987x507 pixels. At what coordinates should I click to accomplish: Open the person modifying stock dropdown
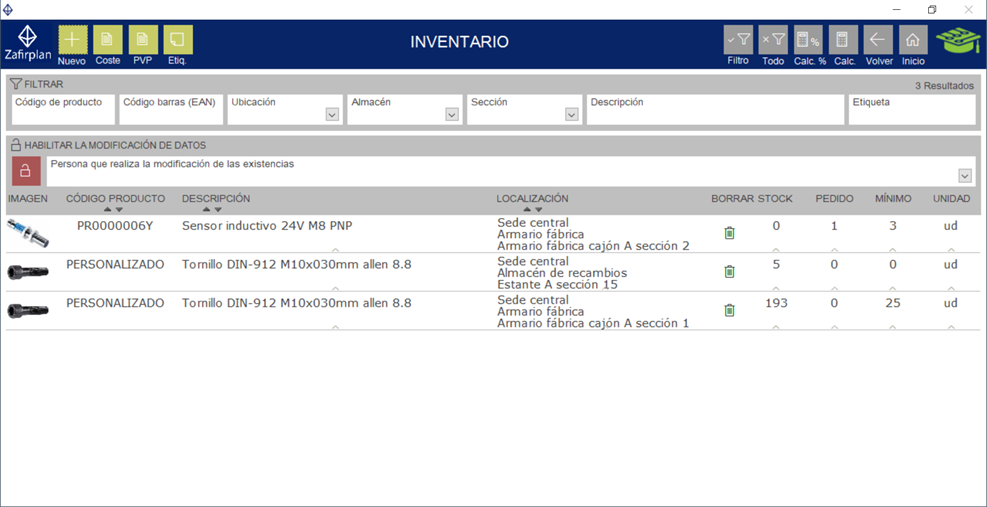(965, 176)
